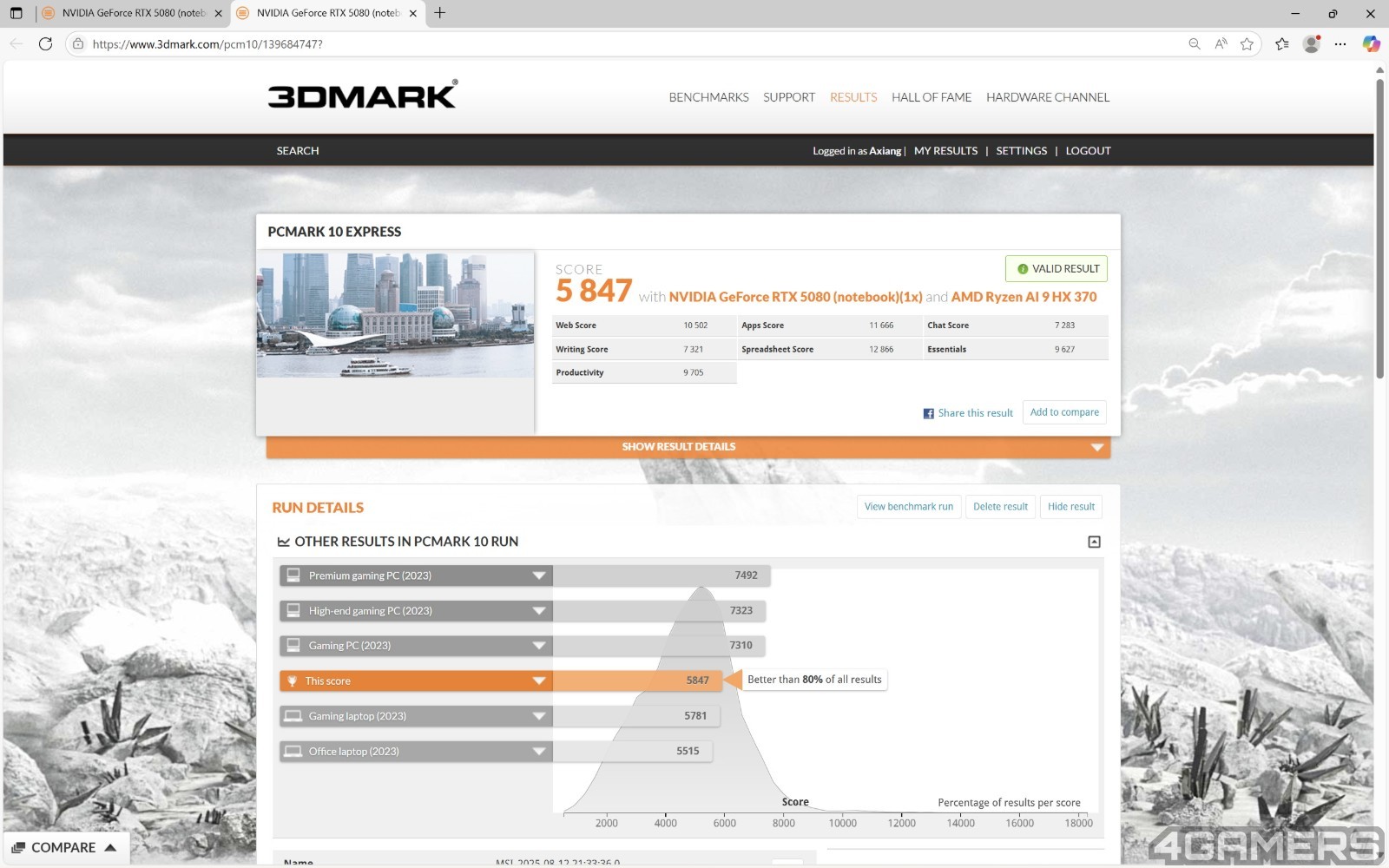This screenshot has width=1389, height=868.
Task: Expand the Office laptop (2023) dropdown
Action: click(x=538, y=752)
